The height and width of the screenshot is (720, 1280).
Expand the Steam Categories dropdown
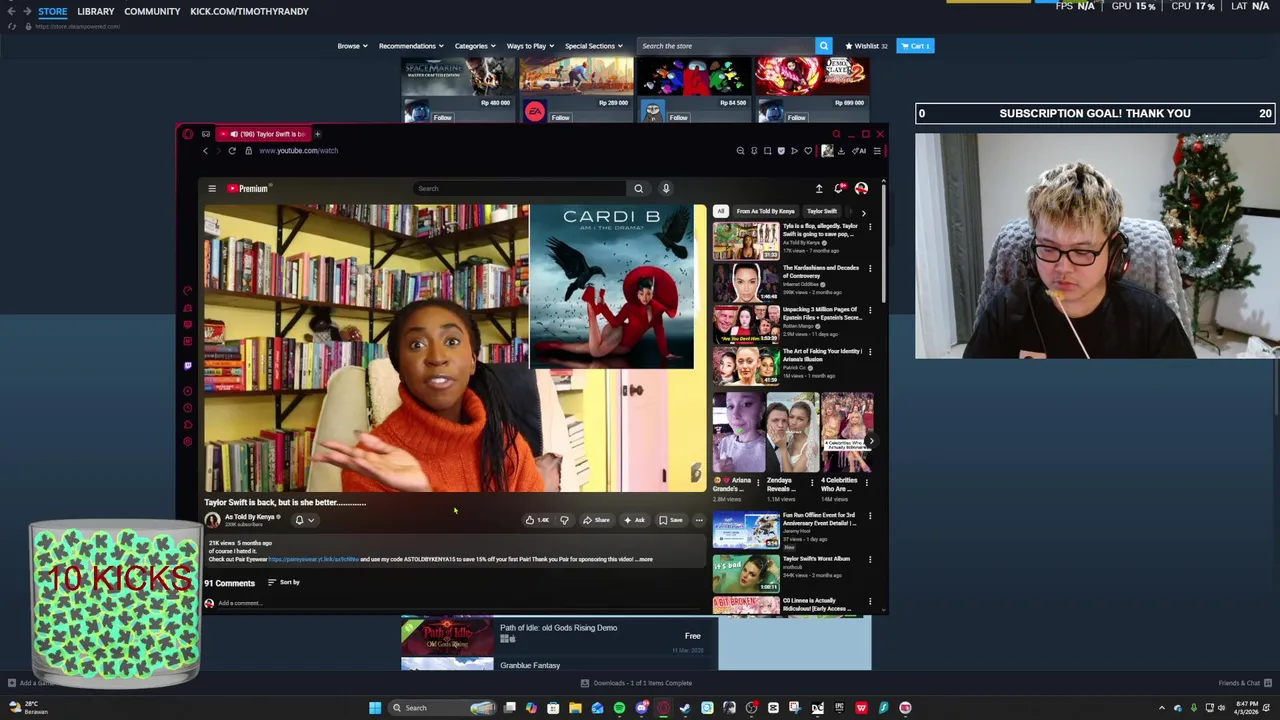tap(474, 46)
